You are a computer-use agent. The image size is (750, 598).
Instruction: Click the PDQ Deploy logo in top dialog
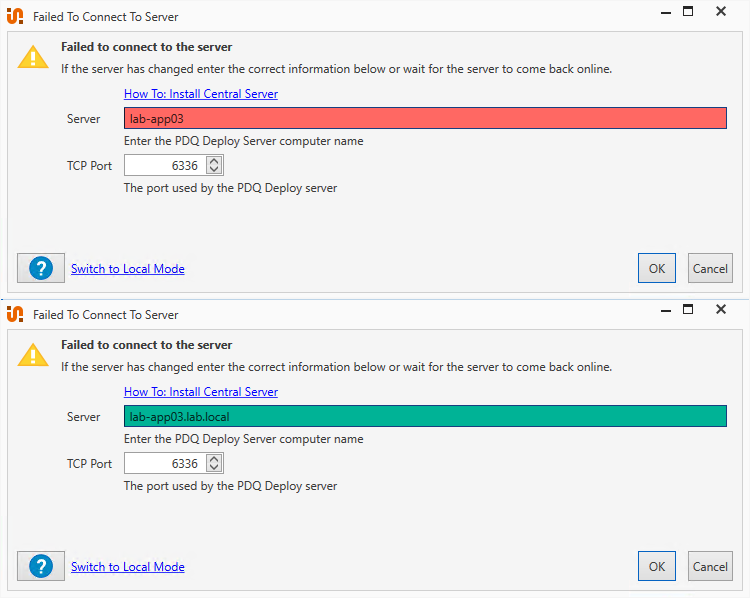click(x=15, y=16)
